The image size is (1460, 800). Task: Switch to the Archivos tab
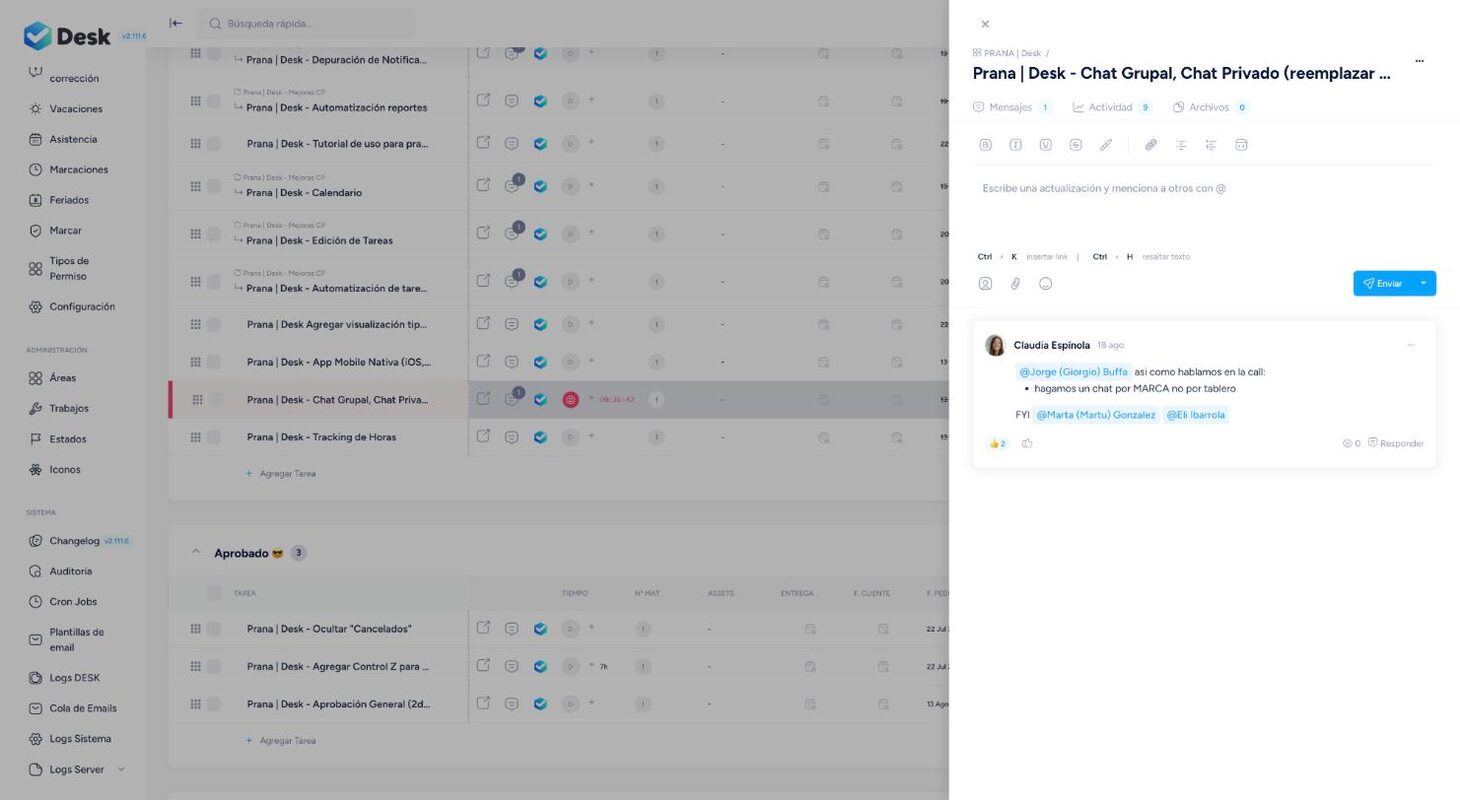(x=1210, y=107)
